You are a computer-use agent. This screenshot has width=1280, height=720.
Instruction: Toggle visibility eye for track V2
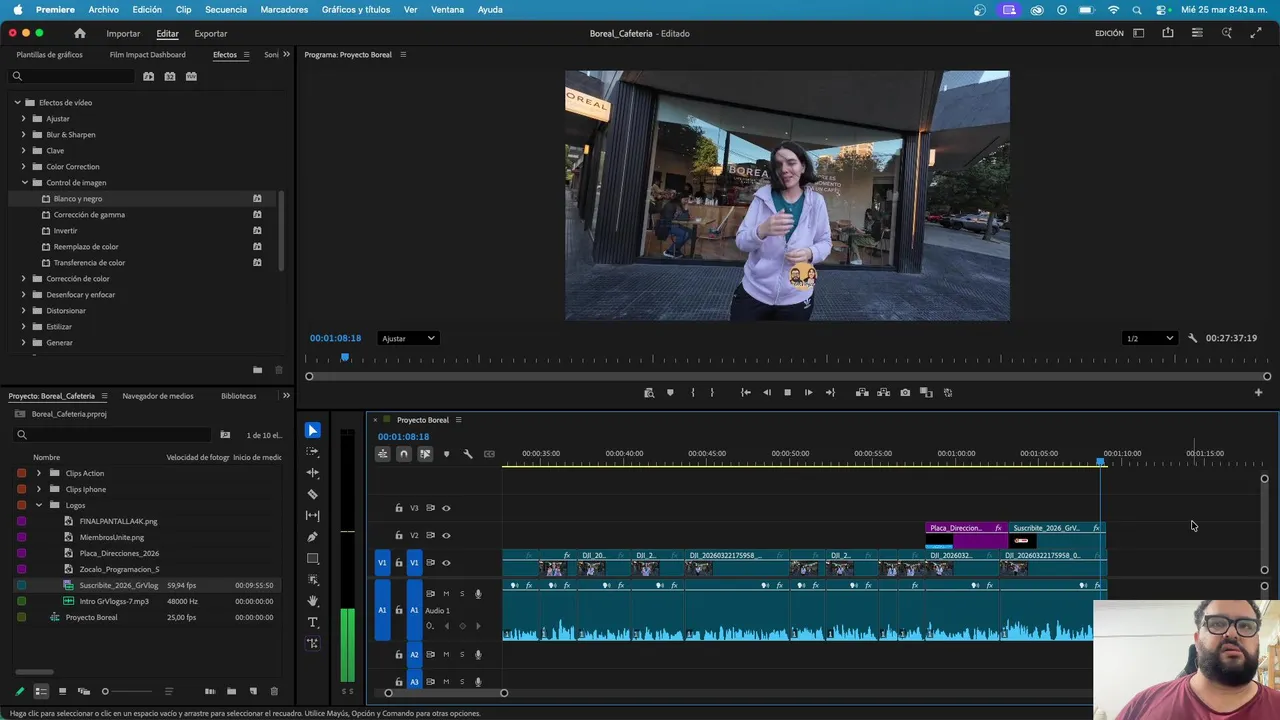click(x=446, y=535)
